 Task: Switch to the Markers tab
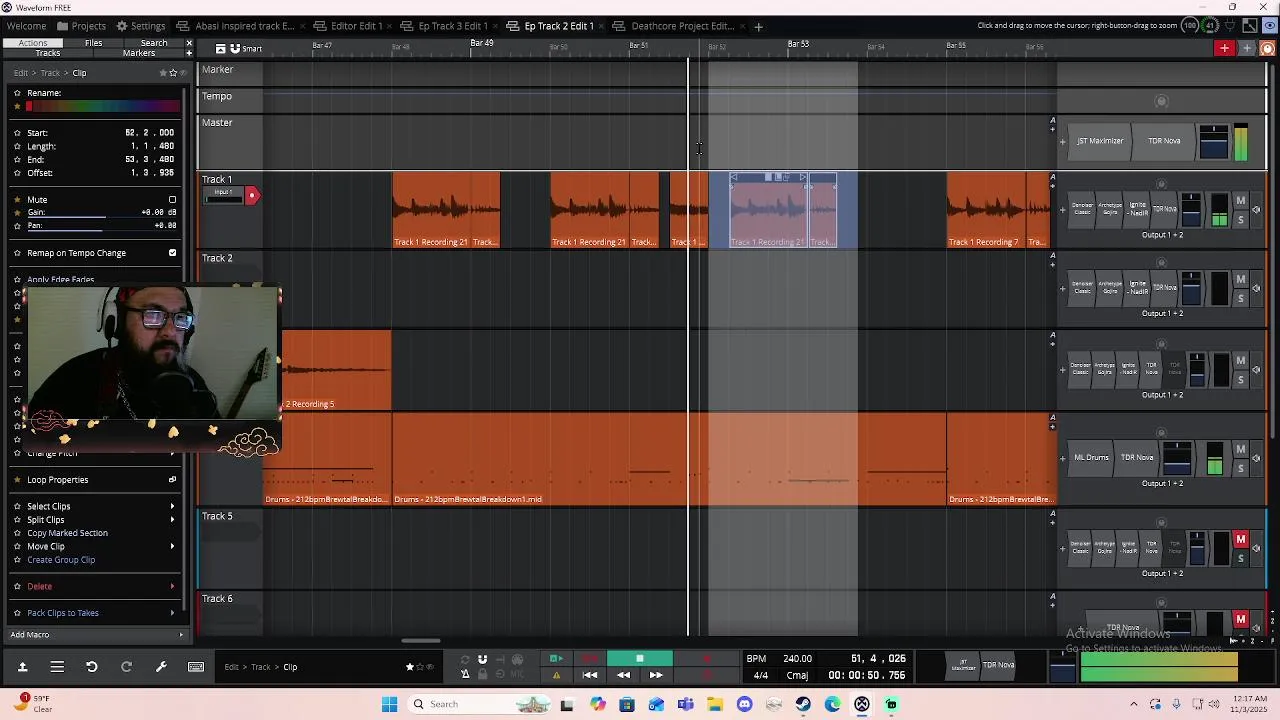tap(138, 53)
